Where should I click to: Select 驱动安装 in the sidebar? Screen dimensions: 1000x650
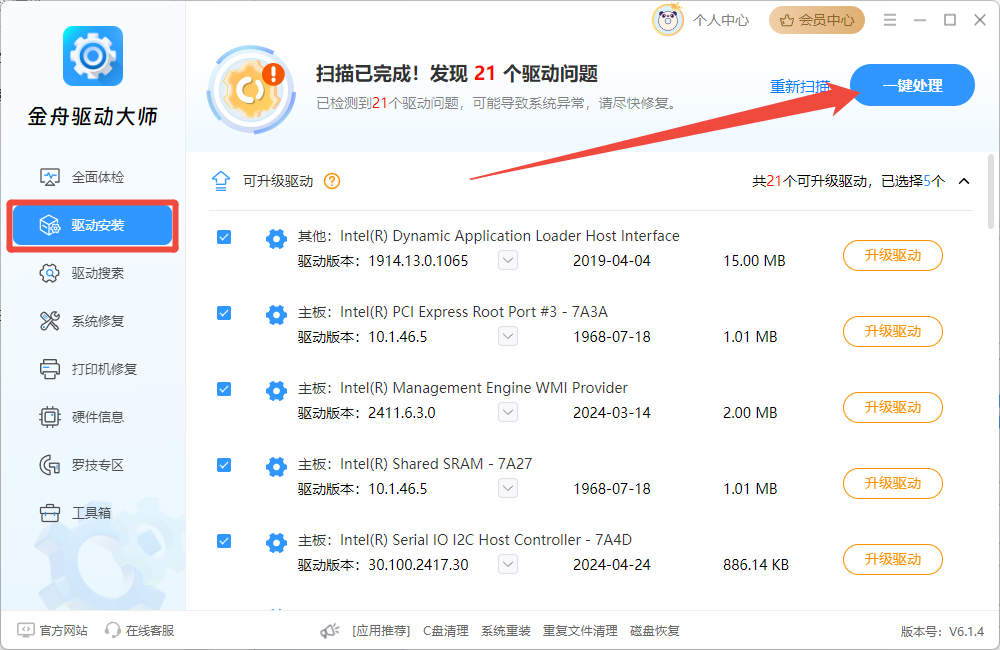tap(92, 225)
